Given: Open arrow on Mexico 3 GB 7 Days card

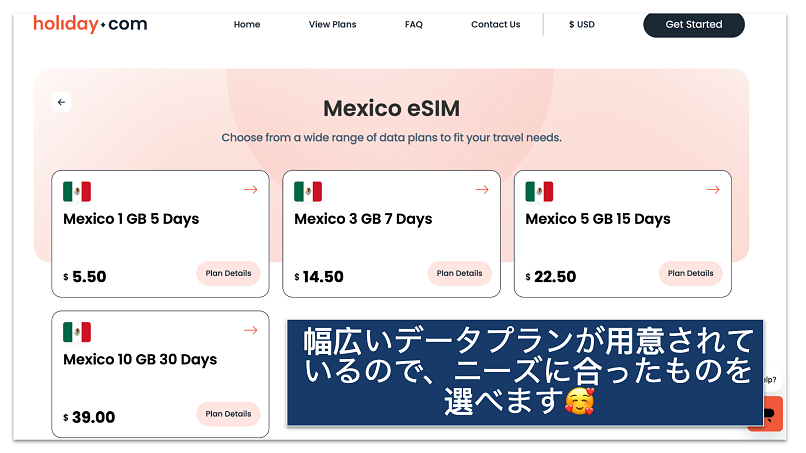Looking at the screenshot, I should pos(482,190).
